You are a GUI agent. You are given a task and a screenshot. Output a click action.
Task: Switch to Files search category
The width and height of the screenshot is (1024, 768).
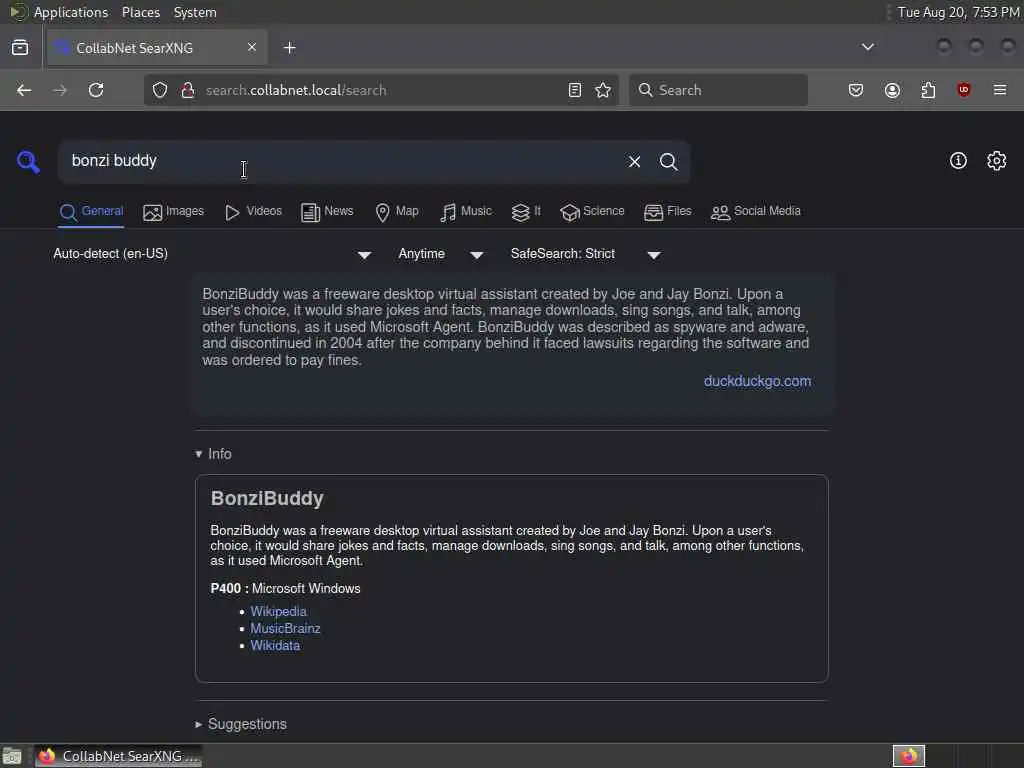pos(667,212)
